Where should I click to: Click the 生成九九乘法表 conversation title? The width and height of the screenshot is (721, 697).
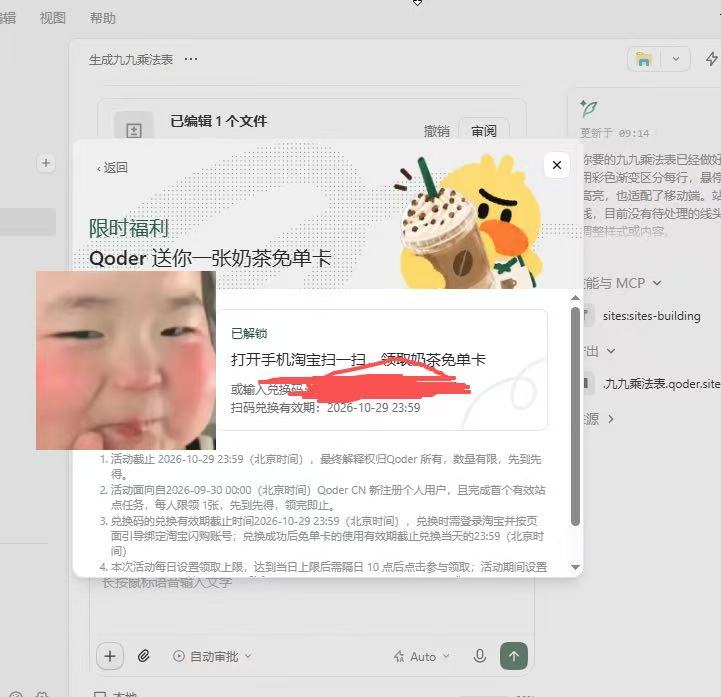pos(131,59)
